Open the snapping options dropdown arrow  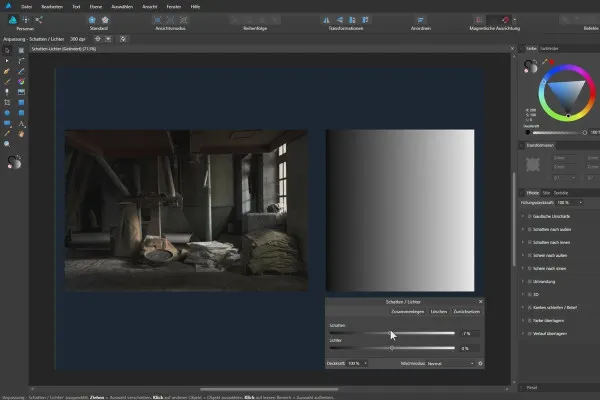click(x=514, y=20)
